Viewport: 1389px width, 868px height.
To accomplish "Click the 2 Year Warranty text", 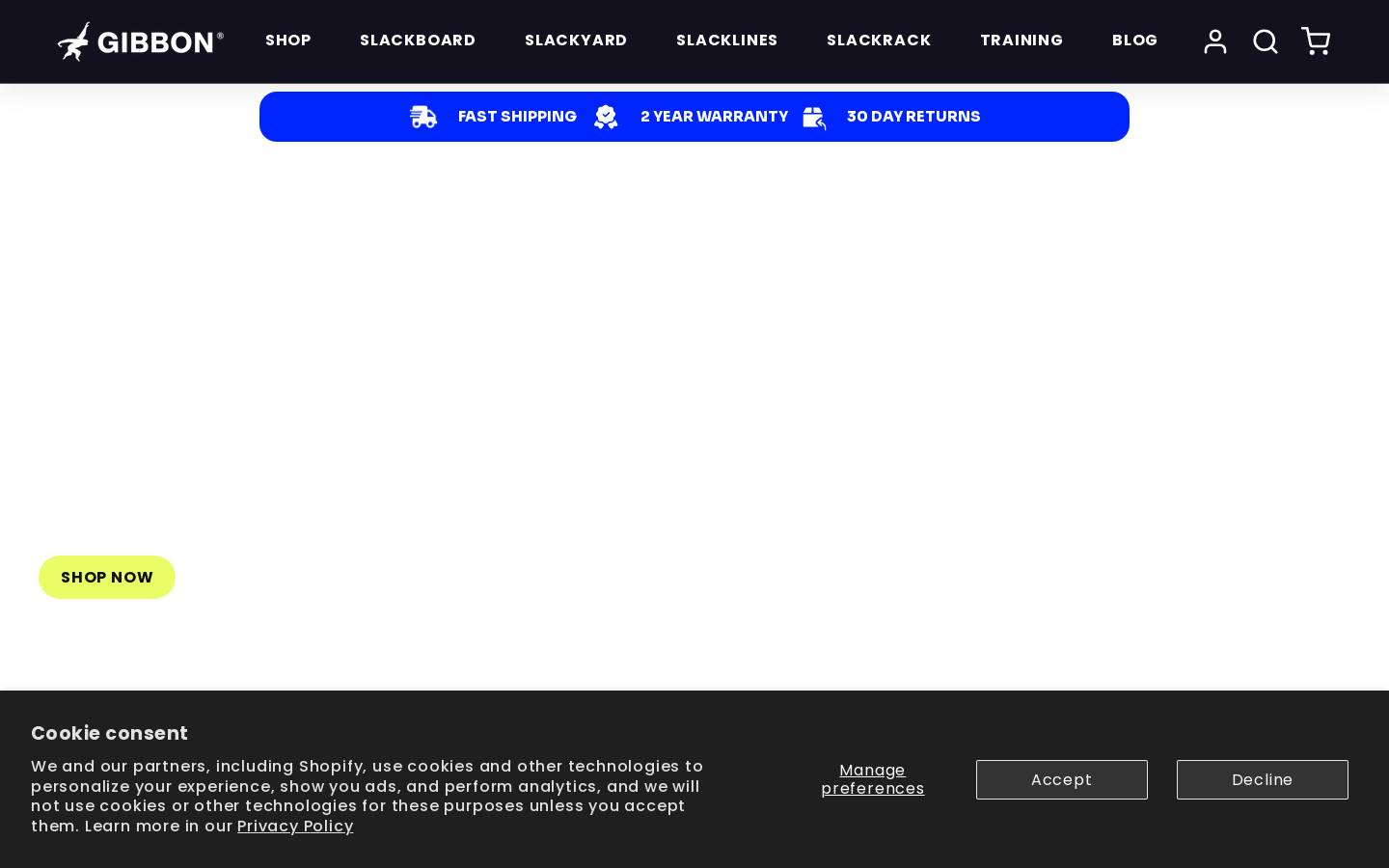I will pos(714,117).
